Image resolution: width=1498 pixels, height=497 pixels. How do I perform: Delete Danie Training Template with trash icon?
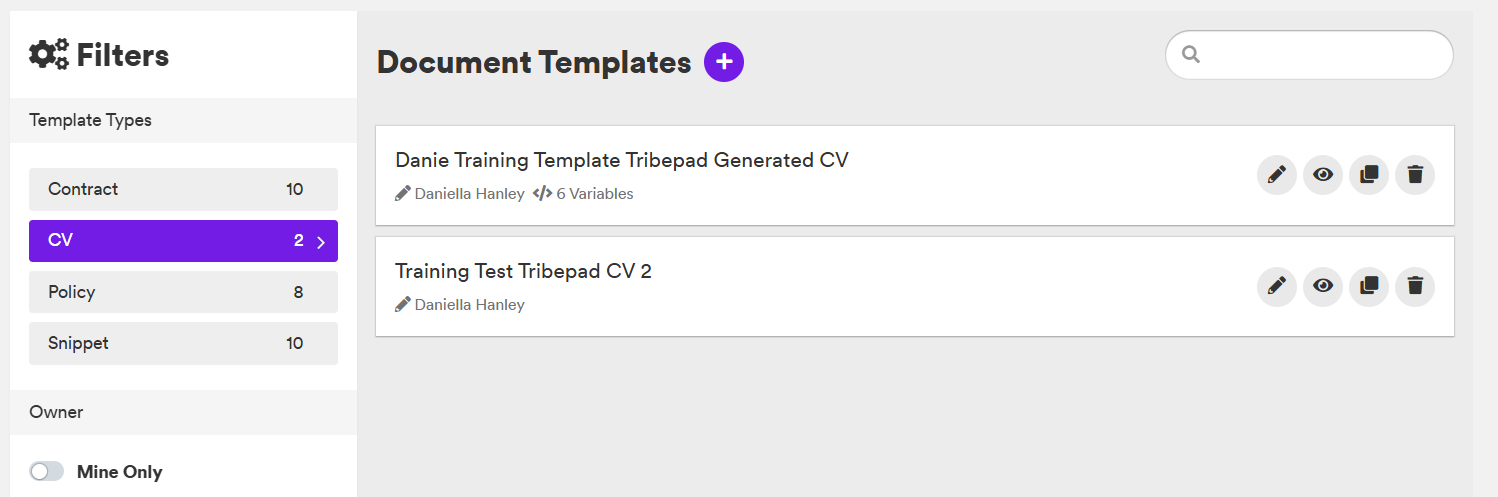[x=1415, y=175]
